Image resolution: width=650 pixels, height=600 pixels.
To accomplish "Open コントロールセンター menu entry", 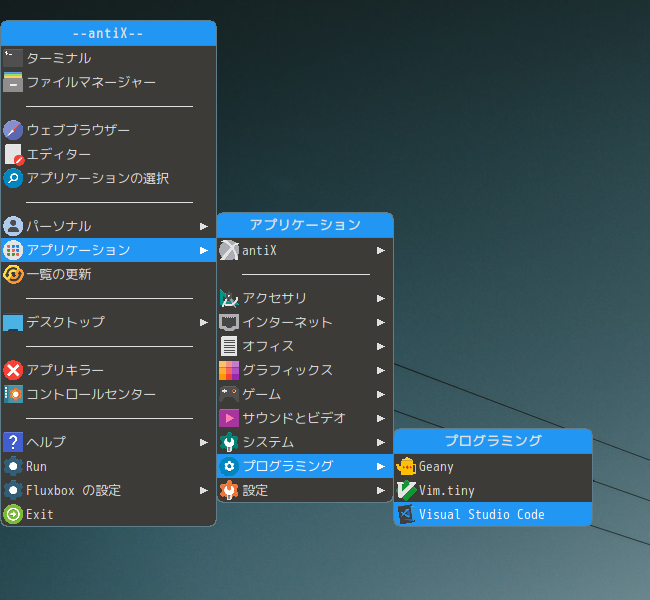I will (109, 394).
